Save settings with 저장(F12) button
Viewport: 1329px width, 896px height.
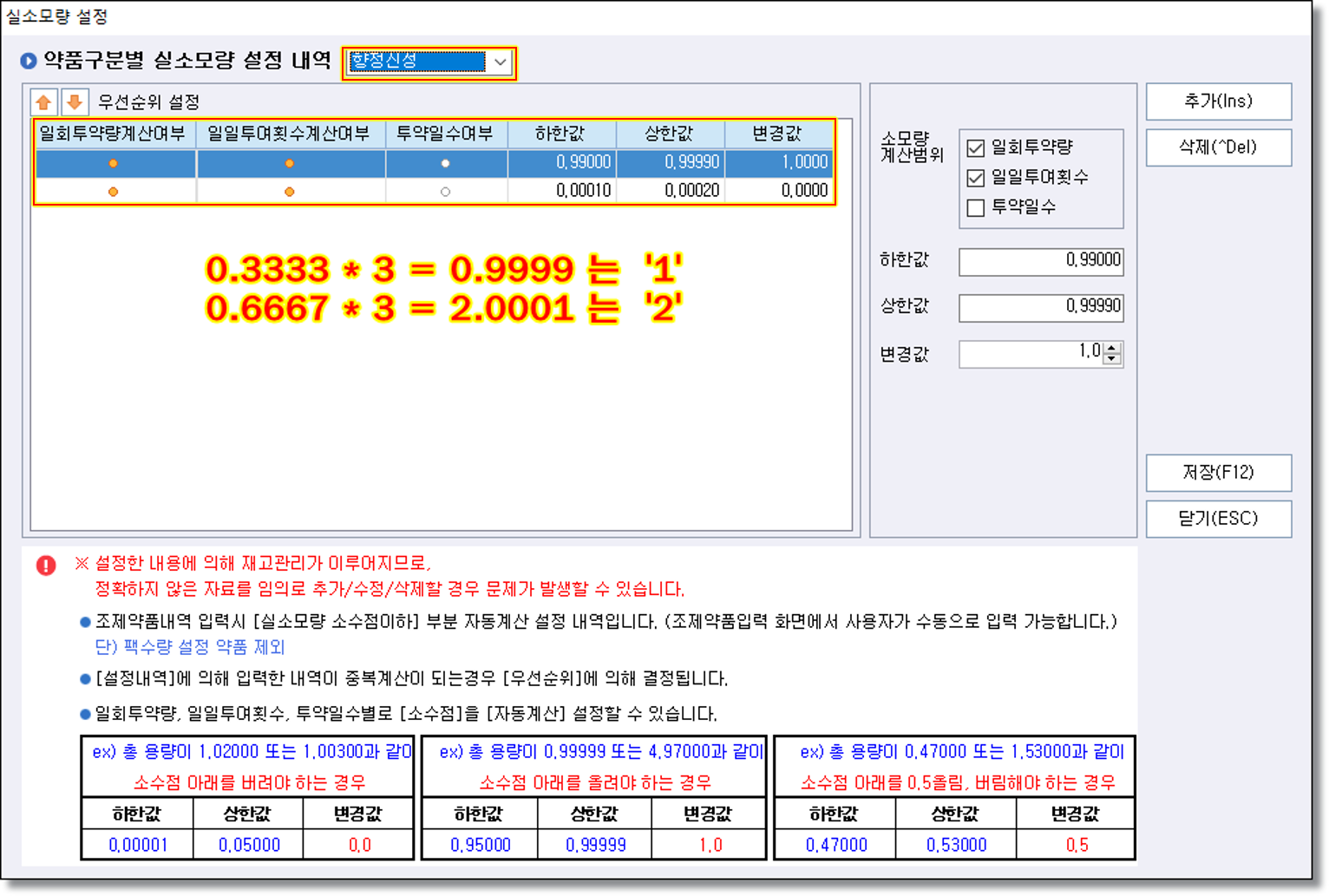pos(1218,473)
